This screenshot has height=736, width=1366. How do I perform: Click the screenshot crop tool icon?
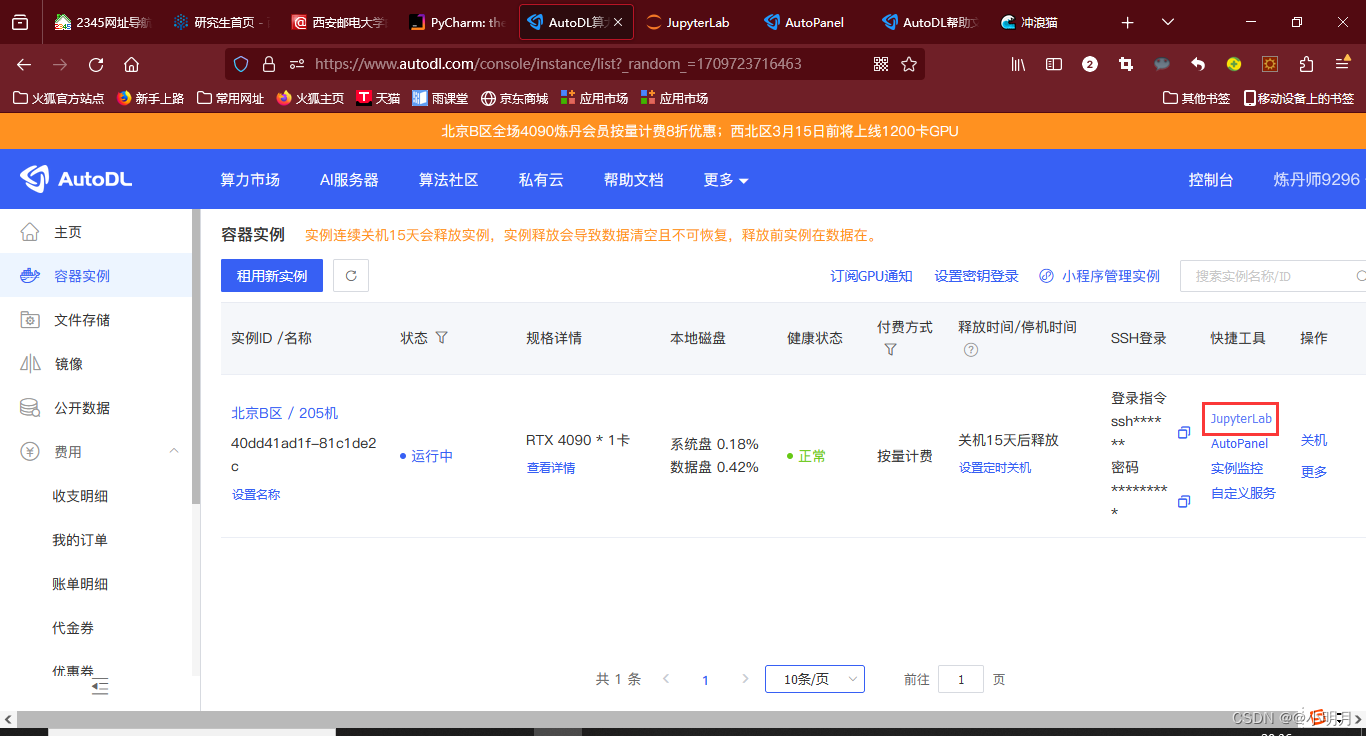[x=1126, y=64]
